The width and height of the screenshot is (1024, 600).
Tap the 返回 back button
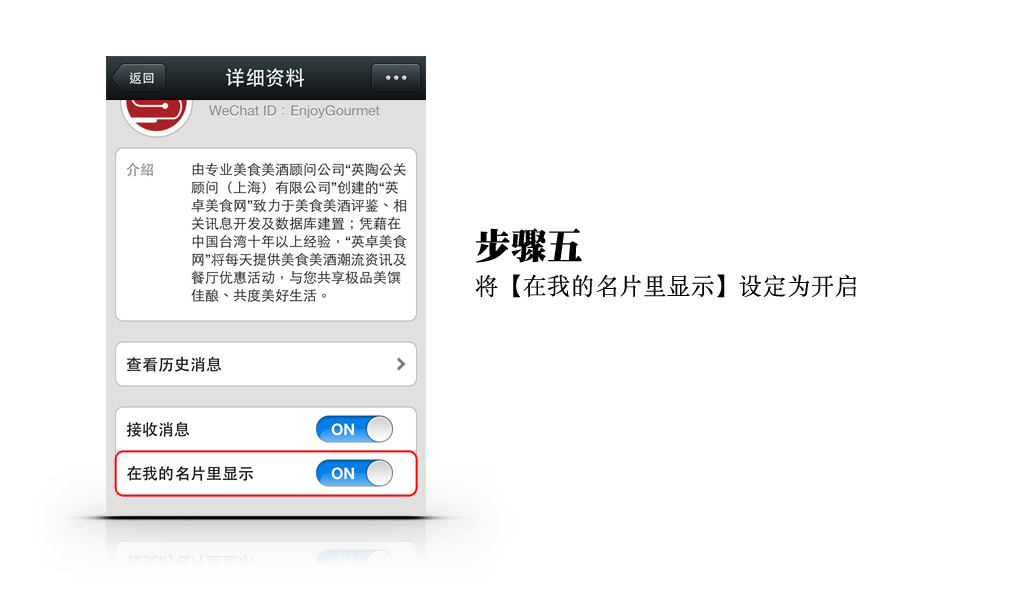tap(139, 78)
